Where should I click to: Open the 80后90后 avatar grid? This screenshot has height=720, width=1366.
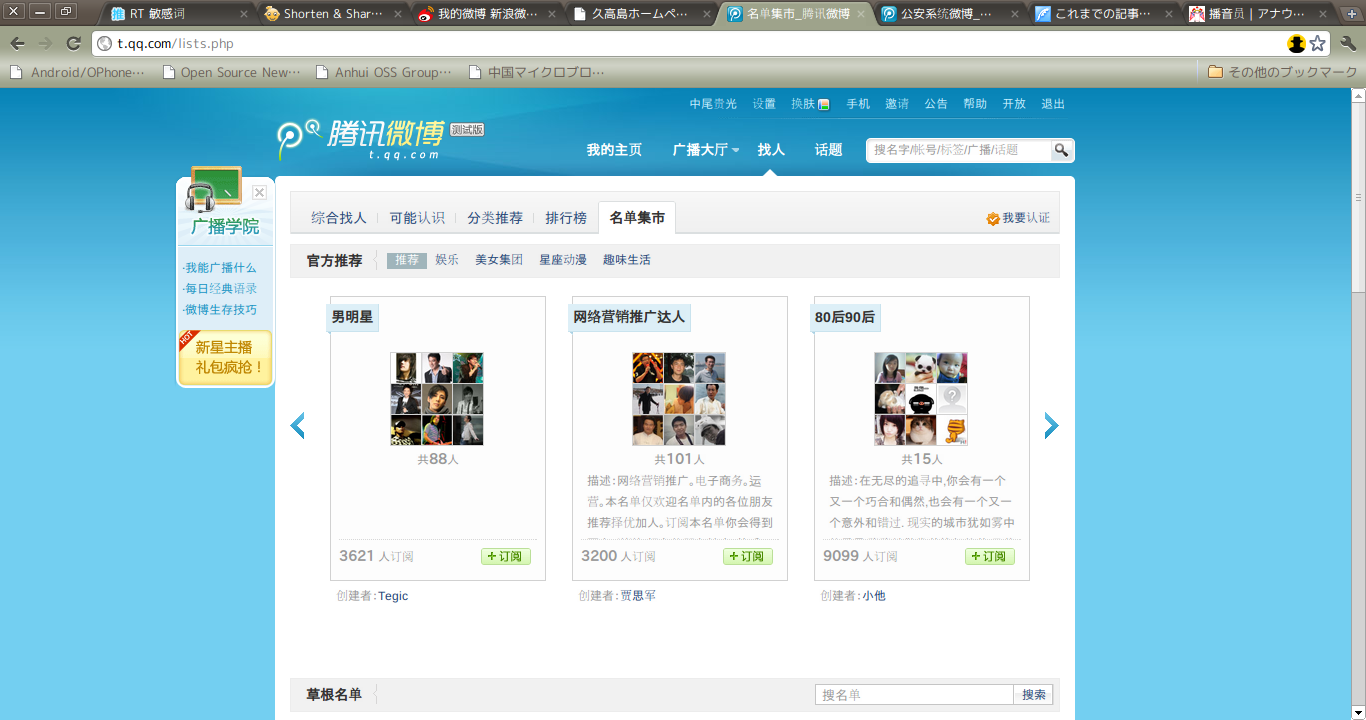[x=921, y=399]
